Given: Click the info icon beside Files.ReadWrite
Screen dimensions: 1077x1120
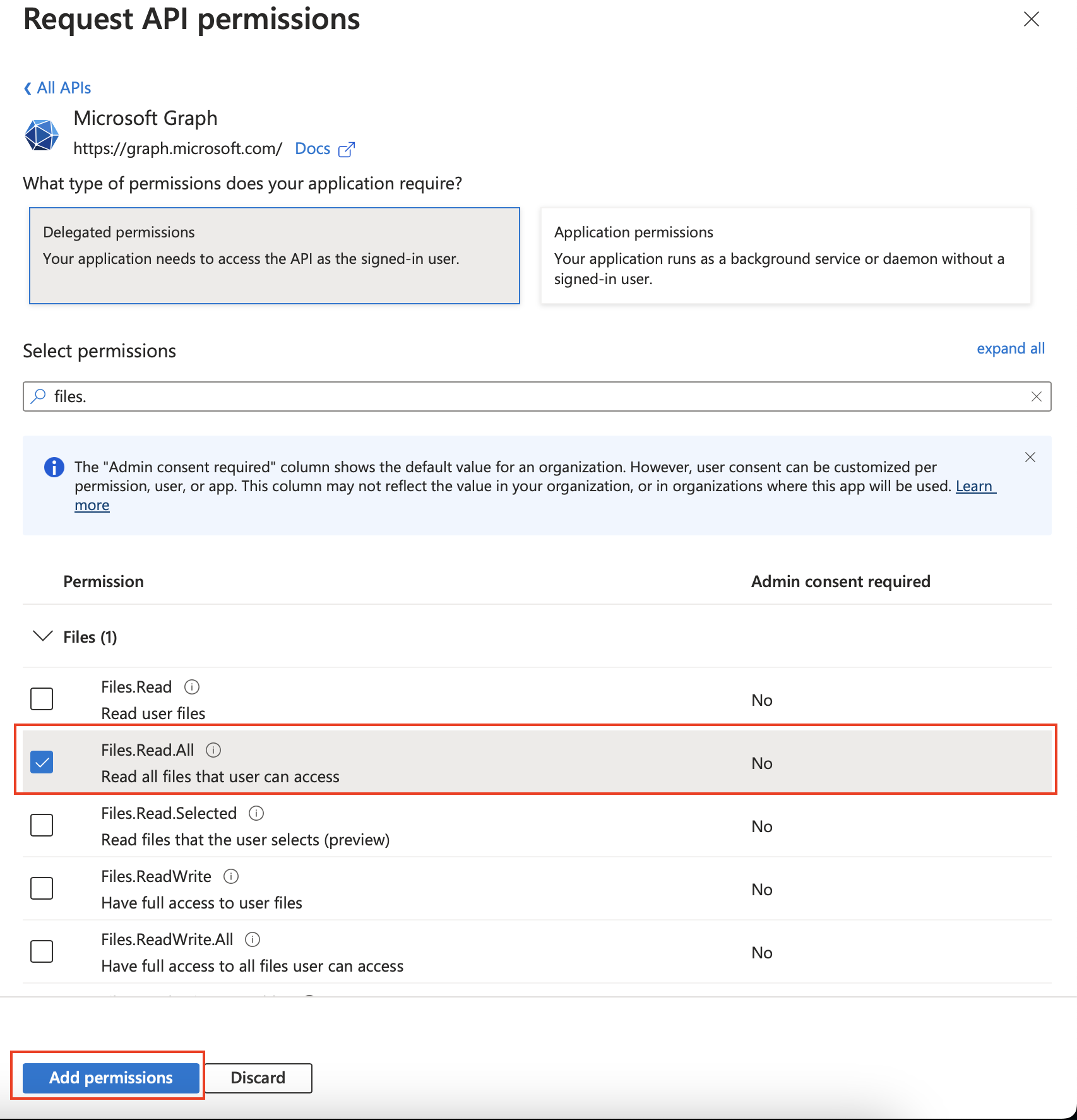Looking at the screenshot, I should 231,876.
